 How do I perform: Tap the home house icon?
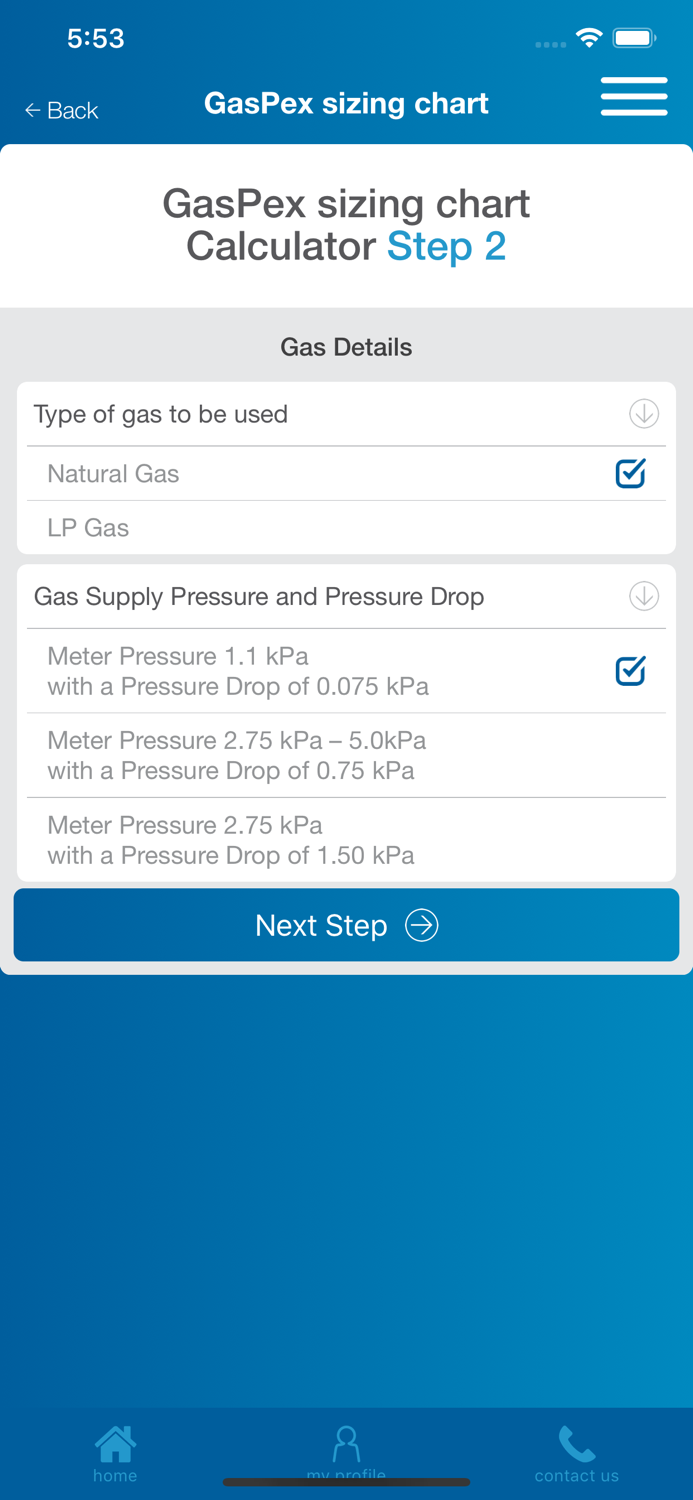click(x=115, y=1445)
